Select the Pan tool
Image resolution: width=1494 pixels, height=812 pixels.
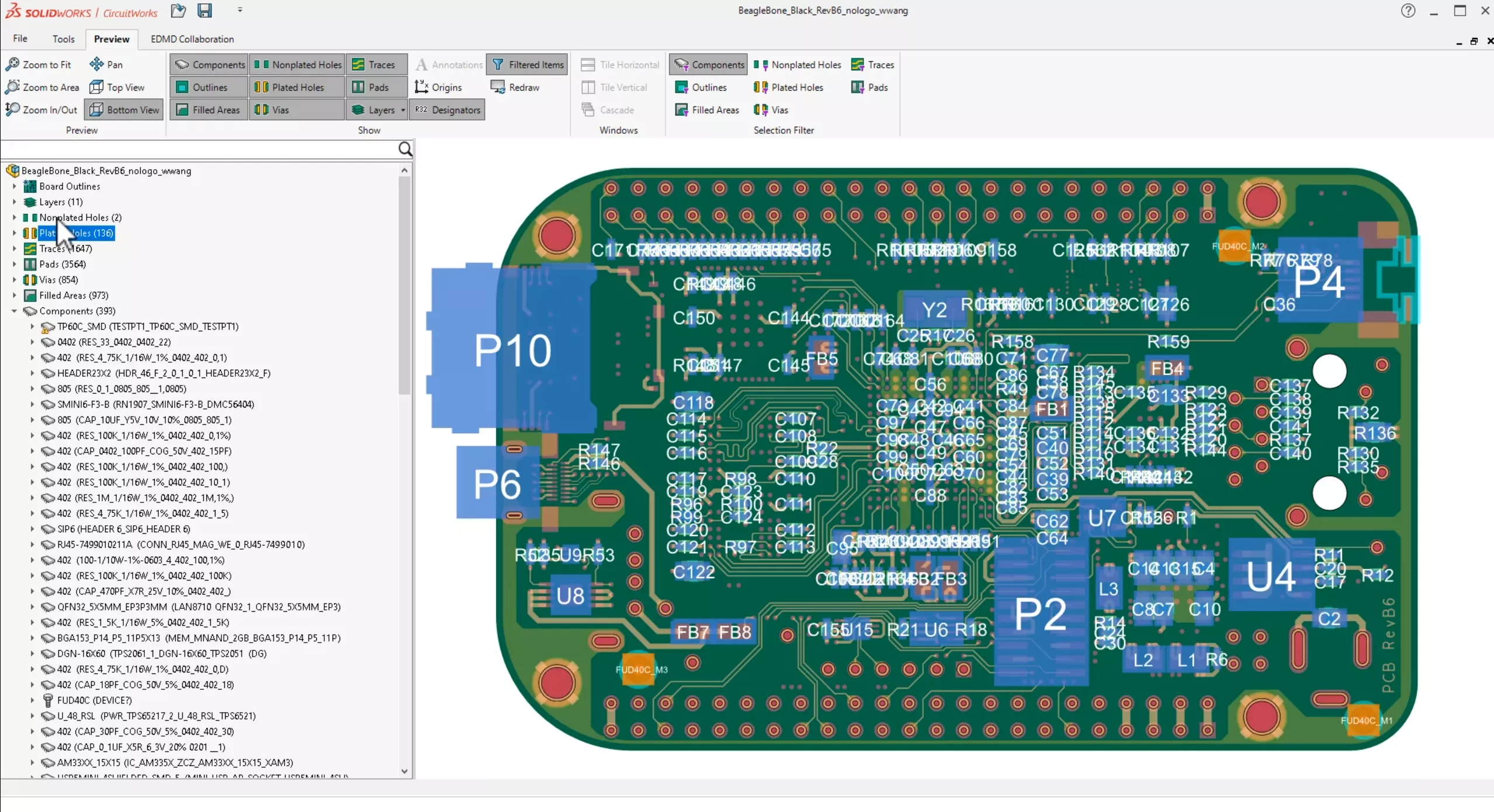(106, 64)
